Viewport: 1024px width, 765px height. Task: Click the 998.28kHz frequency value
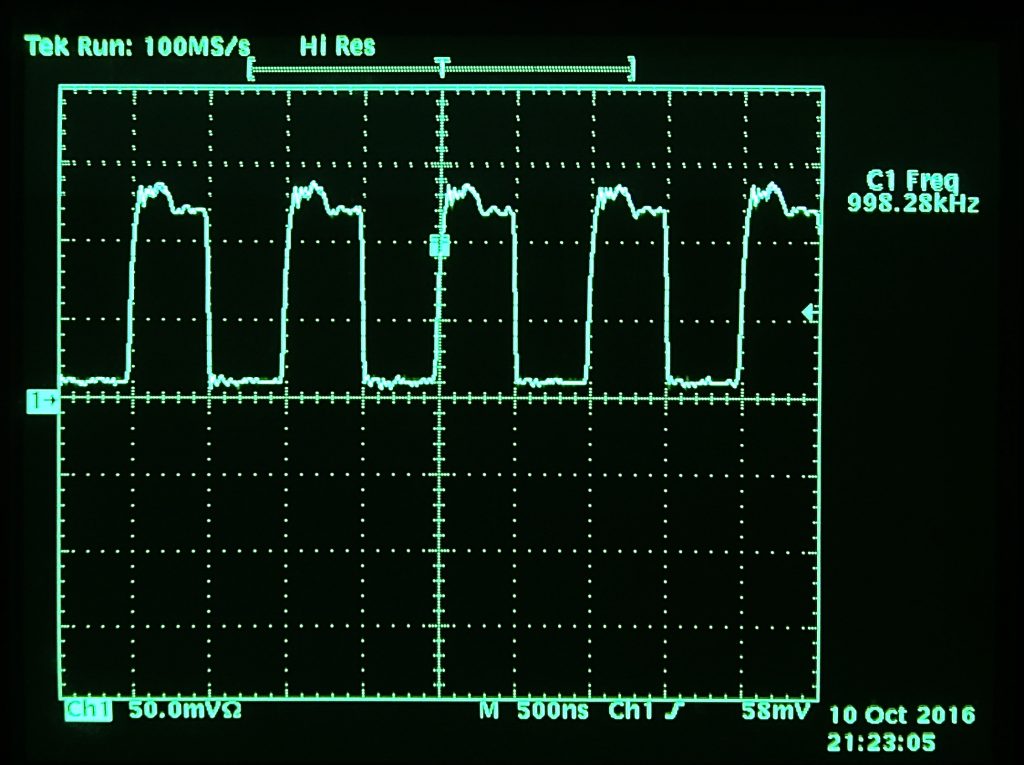tap(912, 204)
